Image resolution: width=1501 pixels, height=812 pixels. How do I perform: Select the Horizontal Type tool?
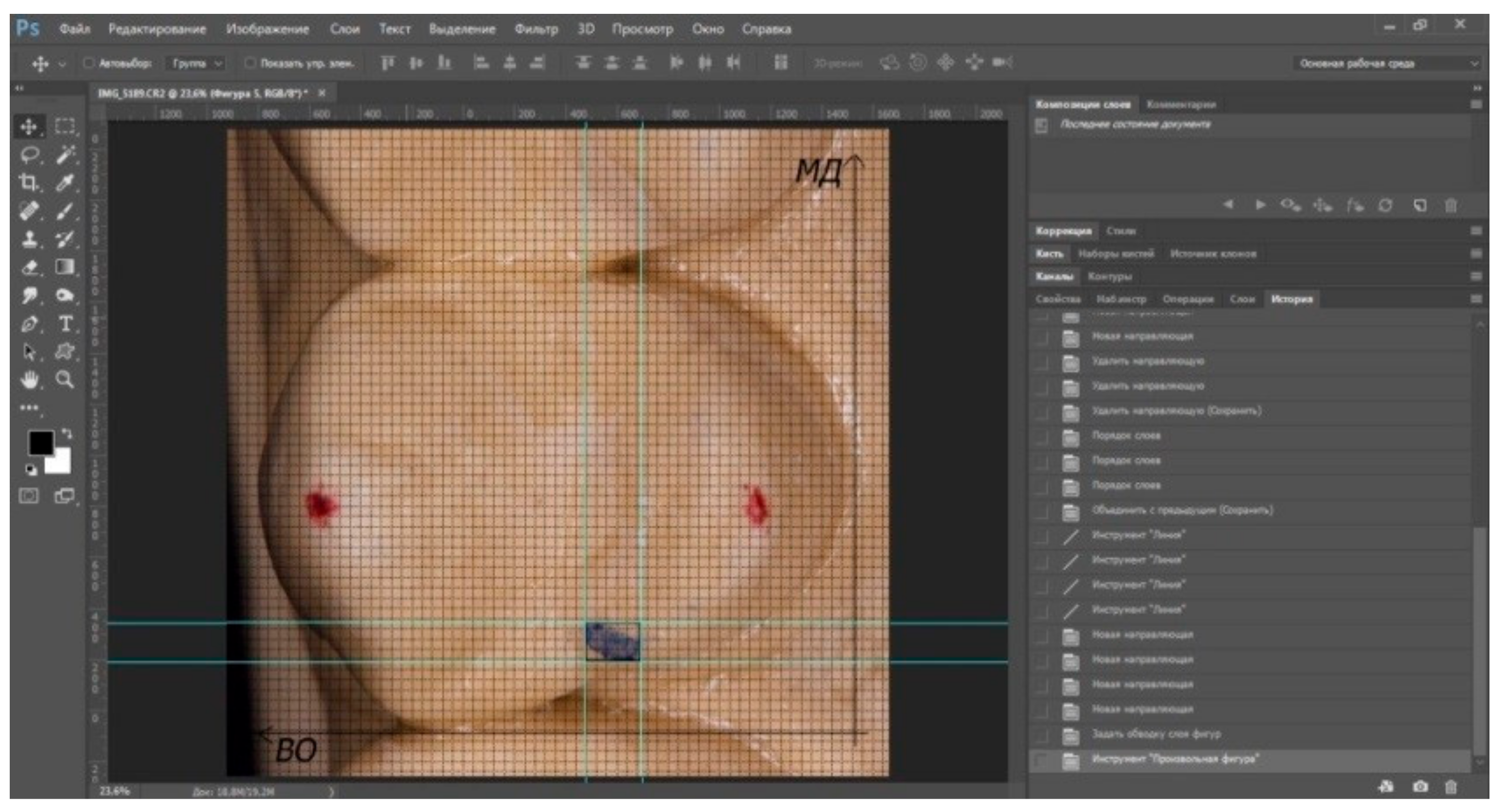click(x=65, y=324)
